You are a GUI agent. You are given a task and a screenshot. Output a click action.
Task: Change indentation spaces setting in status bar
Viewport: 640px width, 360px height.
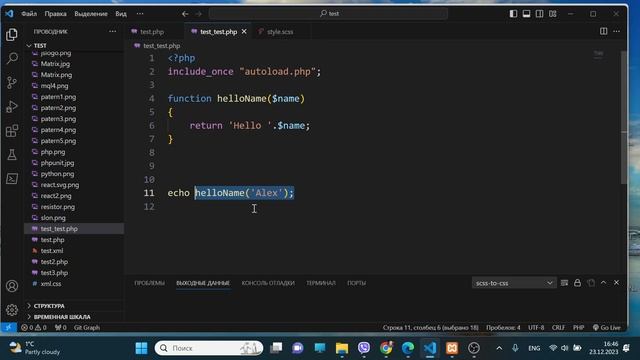(503, 327)
